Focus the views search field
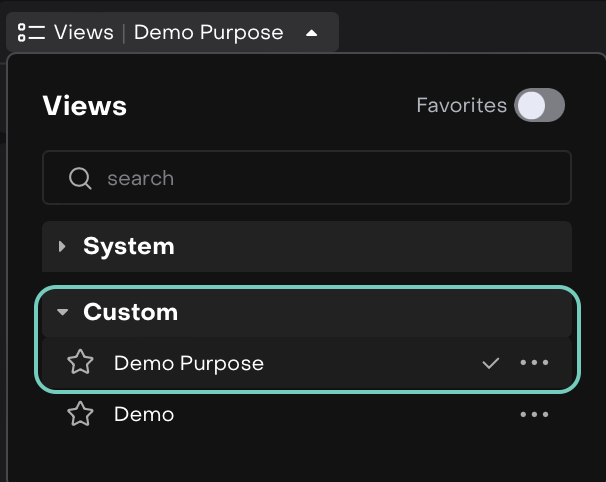Image resolution: width=606 pixels, height=482 pixels. (x=320, y=178)
